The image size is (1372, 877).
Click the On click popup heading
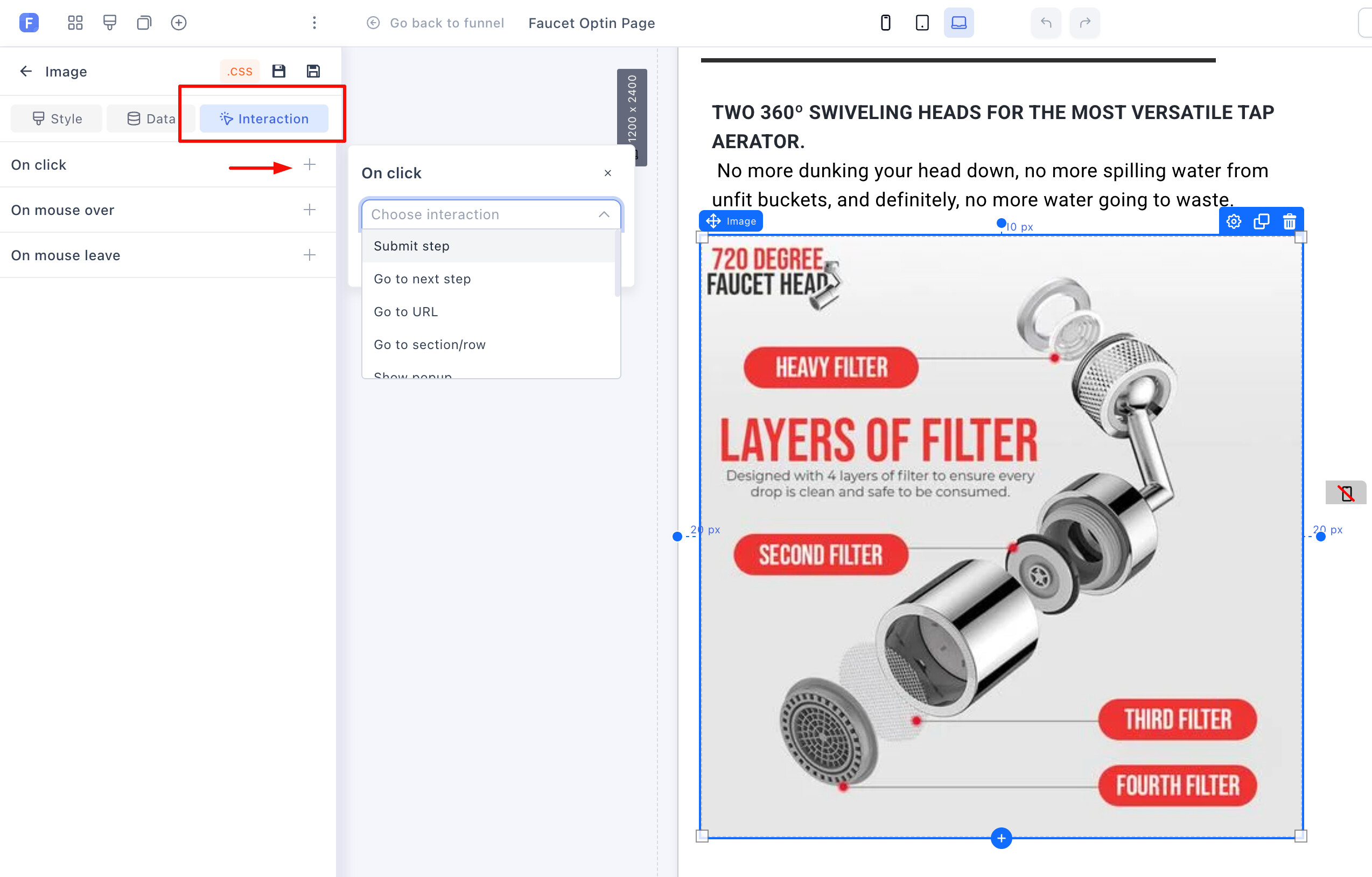(391, 173)
